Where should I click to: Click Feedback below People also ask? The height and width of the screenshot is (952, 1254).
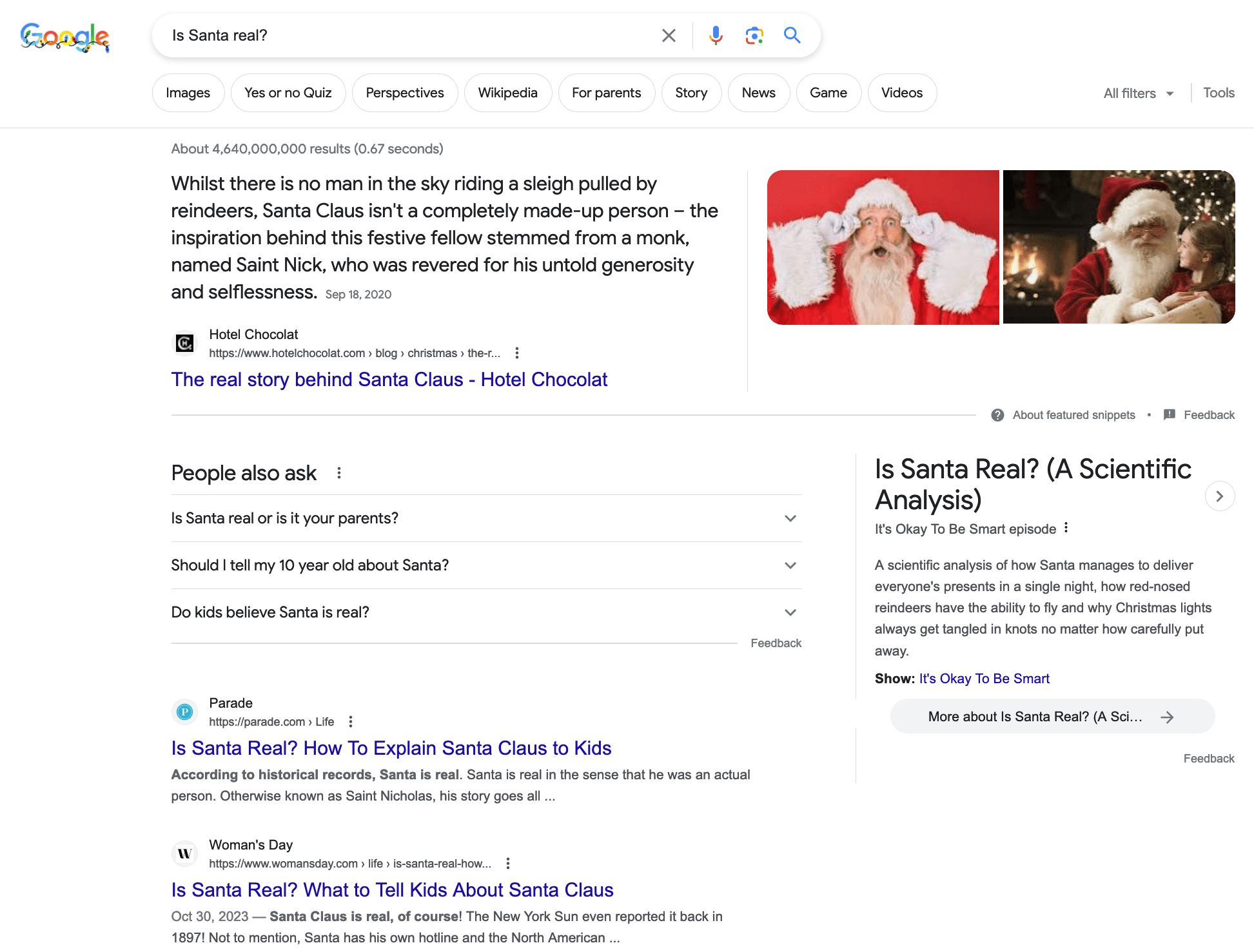[776, 643]
